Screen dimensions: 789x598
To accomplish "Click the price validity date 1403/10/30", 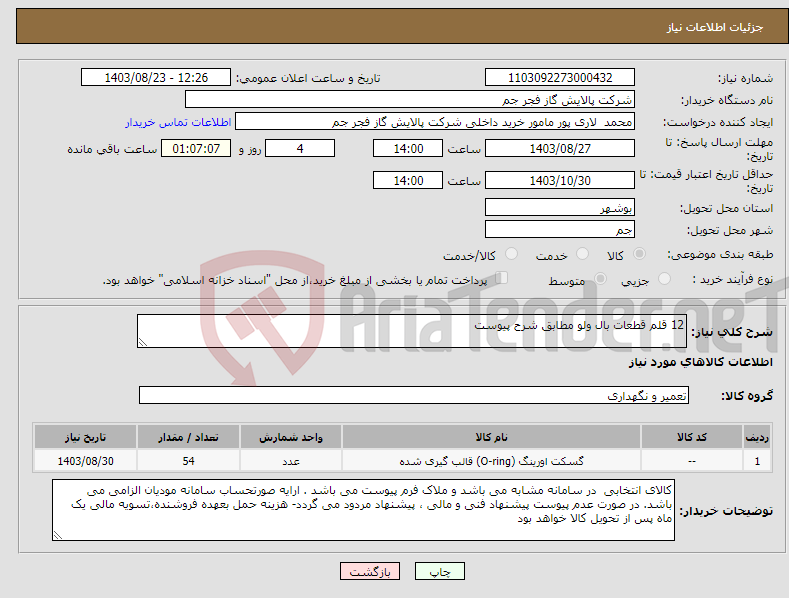I will point(560,180).
